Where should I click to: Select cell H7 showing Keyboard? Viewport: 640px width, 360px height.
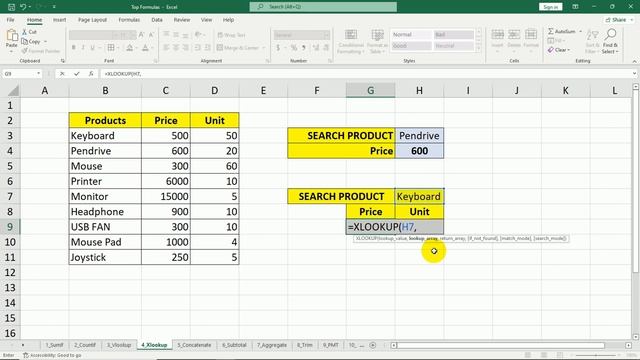pyautogui.click(x=419, y=196)
